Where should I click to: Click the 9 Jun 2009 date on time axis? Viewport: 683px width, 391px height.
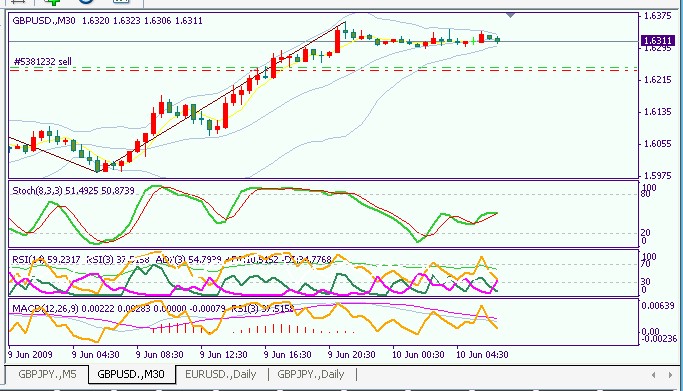tap(30, 354)
